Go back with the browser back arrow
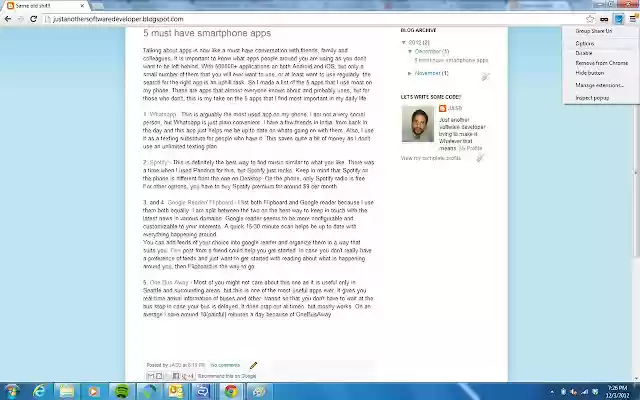 click(x=7, y=19)
